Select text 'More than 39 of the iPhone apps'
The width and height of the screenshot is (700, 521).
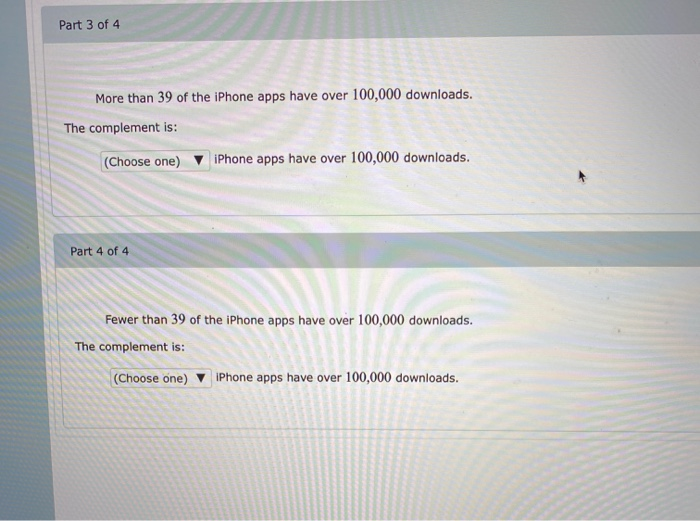[x=191, y=97]
